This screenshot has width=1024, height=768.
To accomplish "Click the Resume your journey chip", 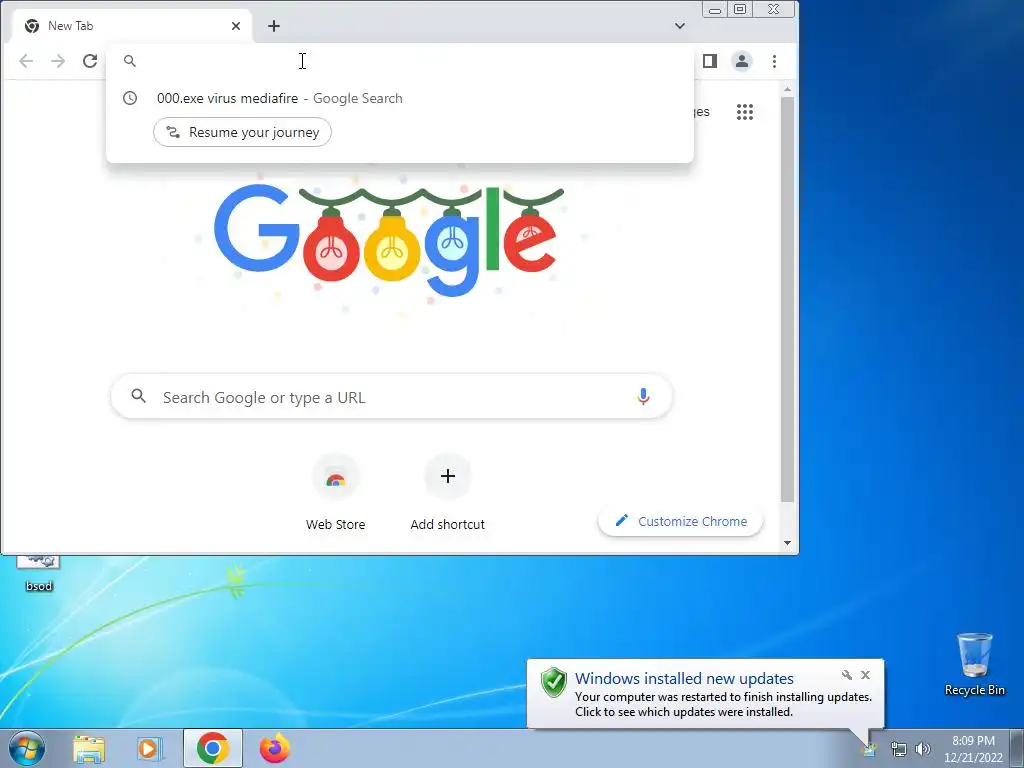I will point(242,132).
